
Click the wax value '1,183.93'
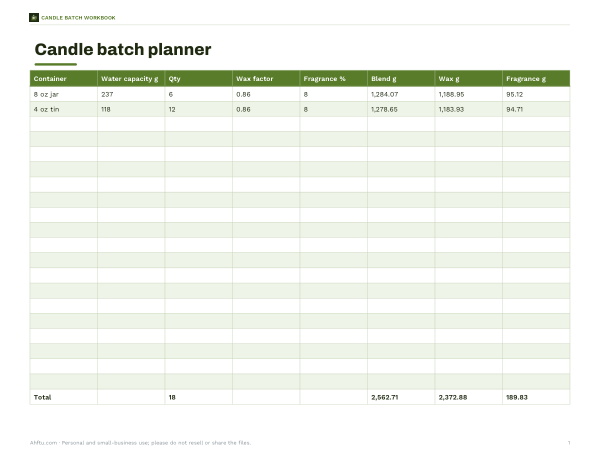pos(452,109)
